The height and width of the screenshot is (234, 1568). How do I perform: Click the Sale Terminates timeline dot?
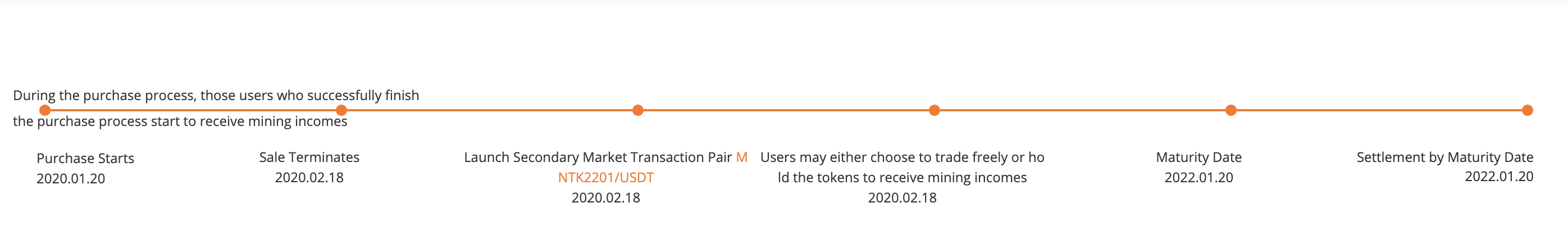coord(341,110)
